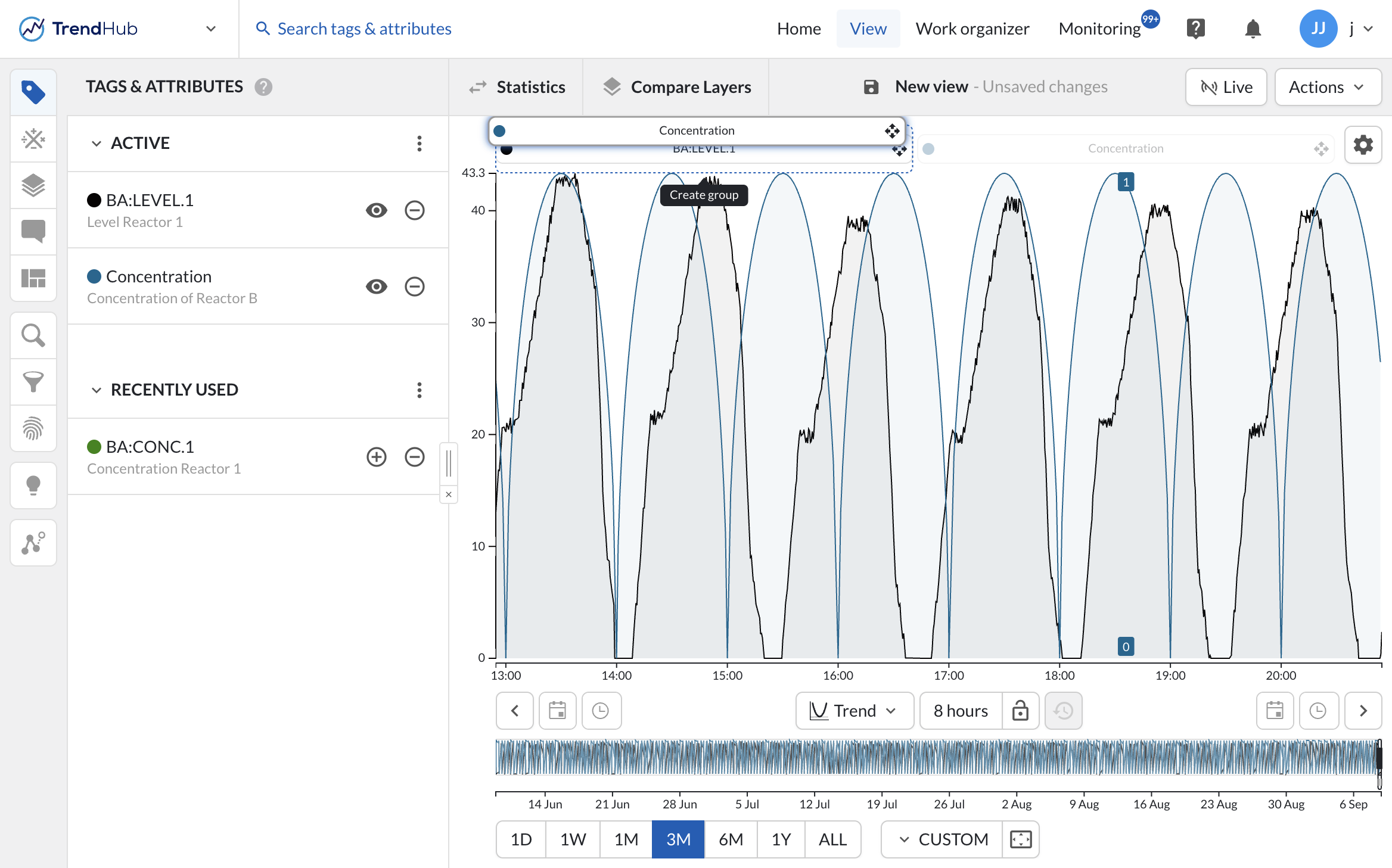
Task: Open chart settings gear icon
Action: 1363,145
